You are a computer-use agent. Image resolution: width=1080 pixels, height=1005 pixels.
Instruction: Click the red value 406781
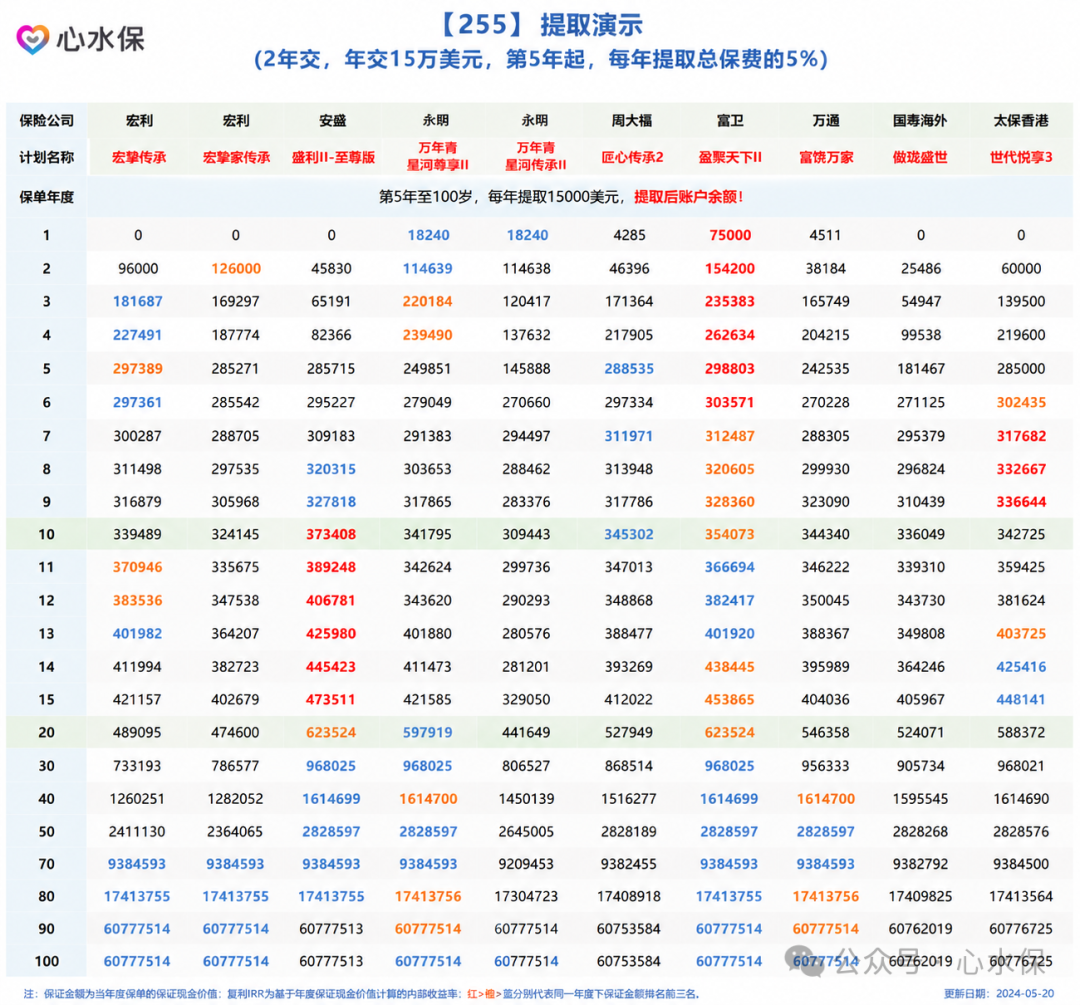coord(331,601)
